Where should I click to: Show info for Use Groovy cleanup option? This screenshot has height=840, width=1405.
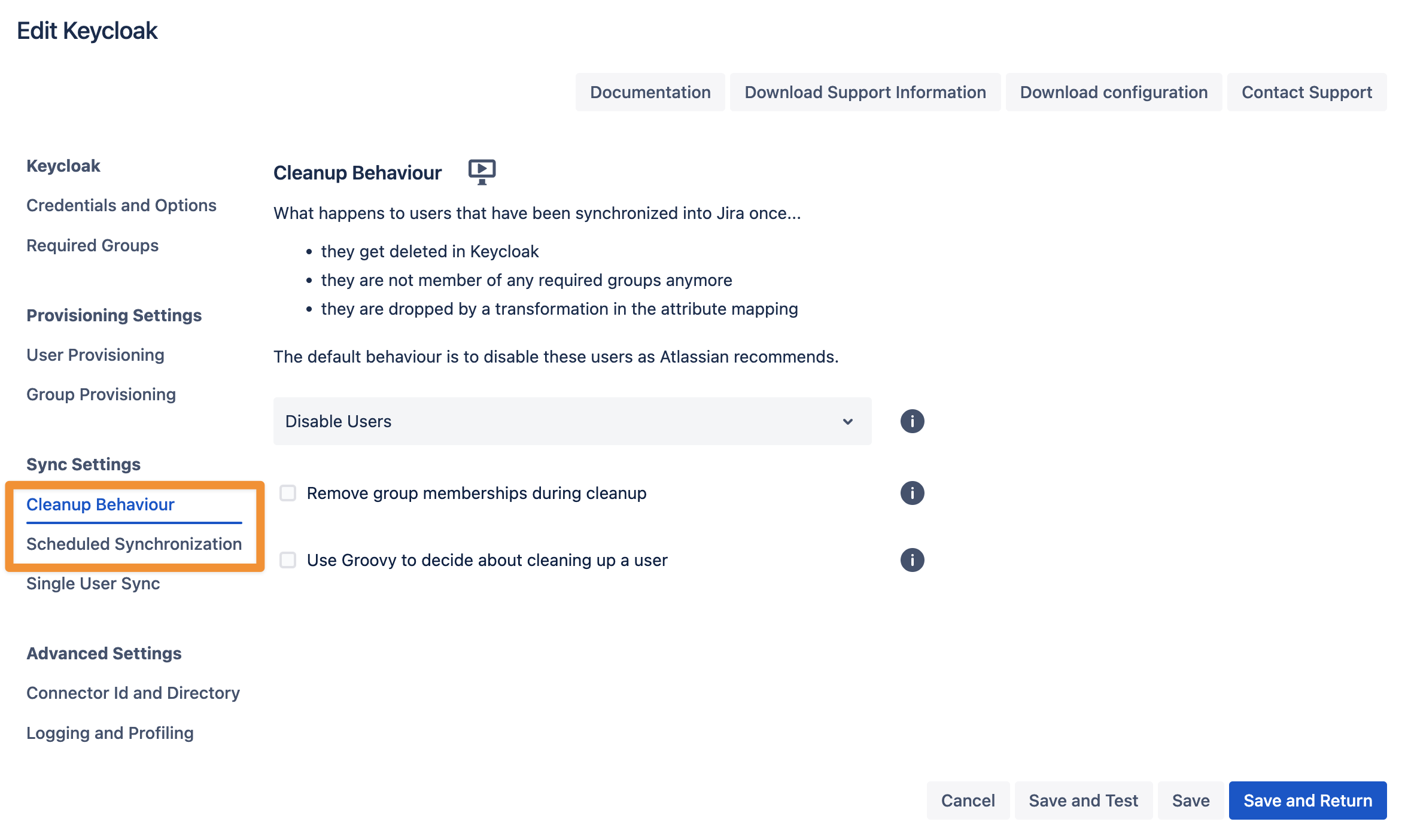[912, 560]
